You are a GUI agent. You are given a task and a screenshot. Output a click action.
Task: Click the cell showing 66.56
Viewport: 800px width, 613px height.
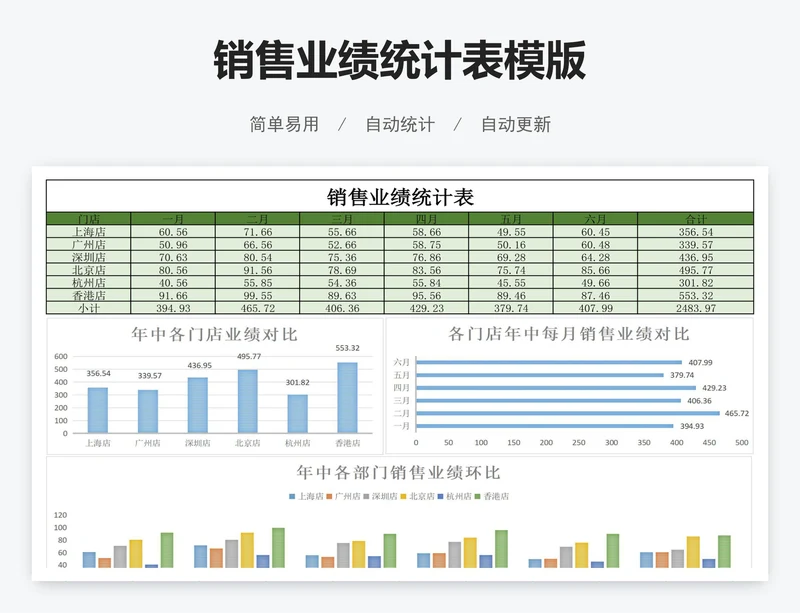(x=258, y=244)
